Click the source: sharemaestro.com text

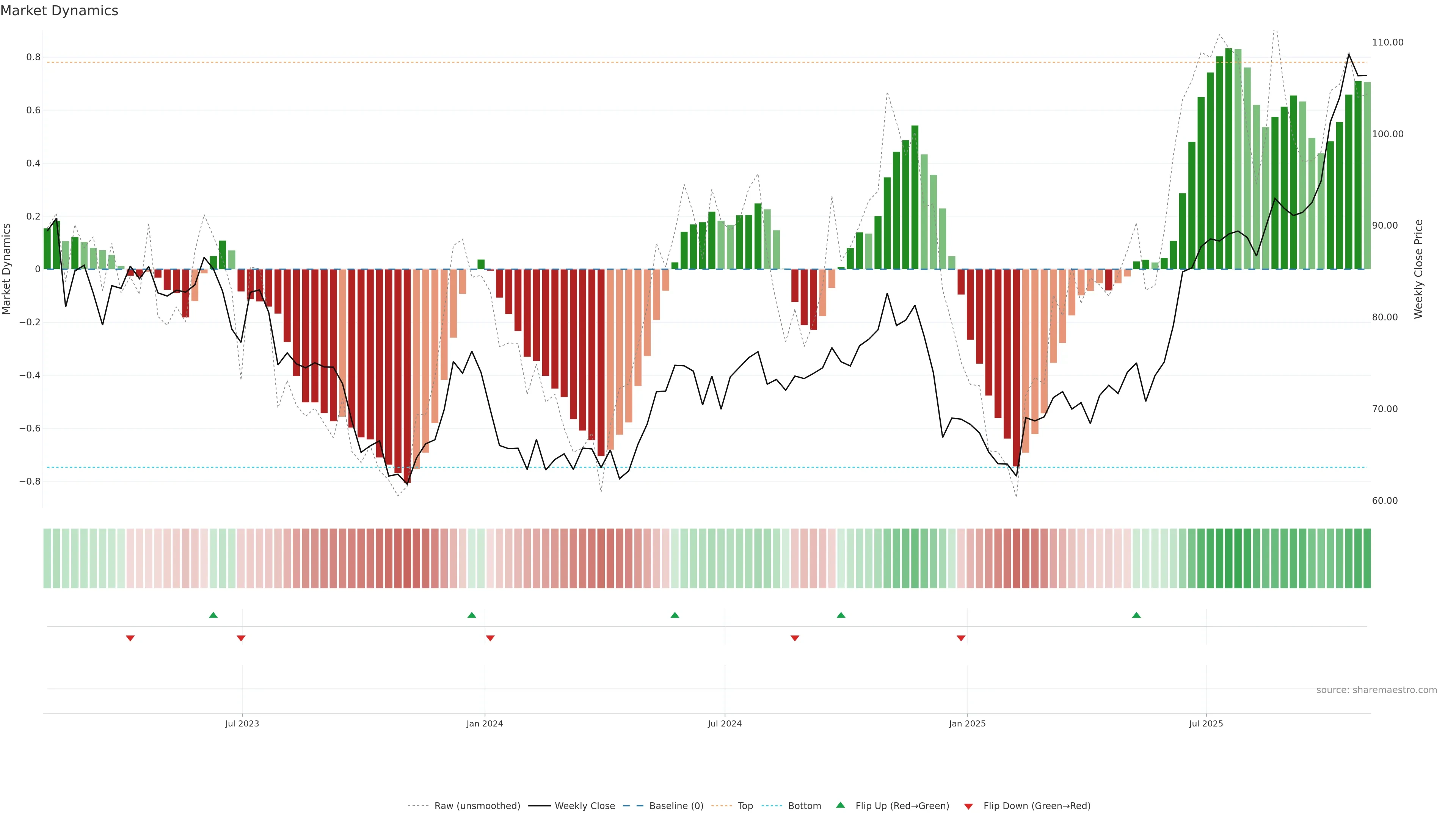click(1376, 690)
